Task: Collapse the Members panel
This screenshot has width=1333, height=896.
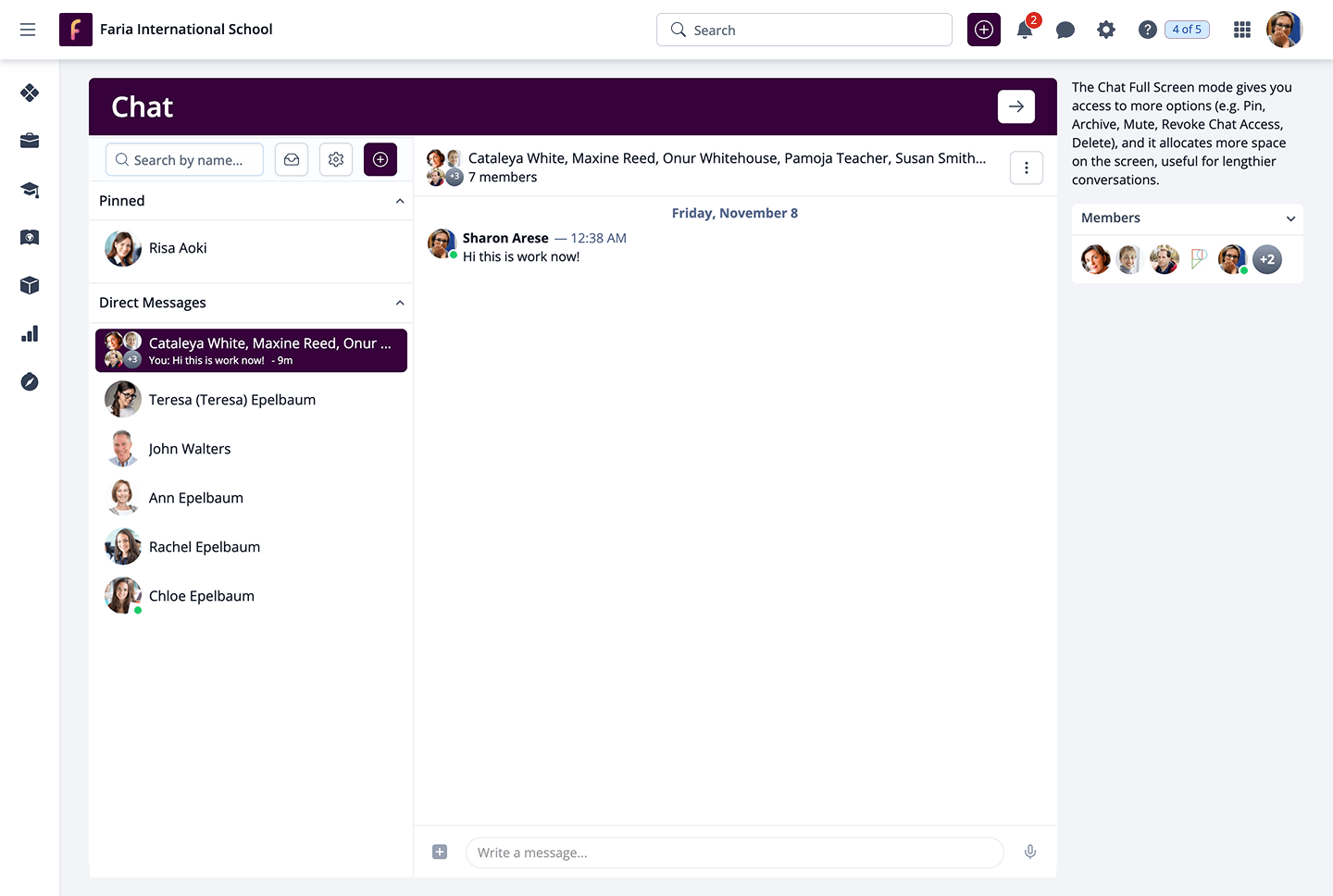Action: (x=1290, y=219)
